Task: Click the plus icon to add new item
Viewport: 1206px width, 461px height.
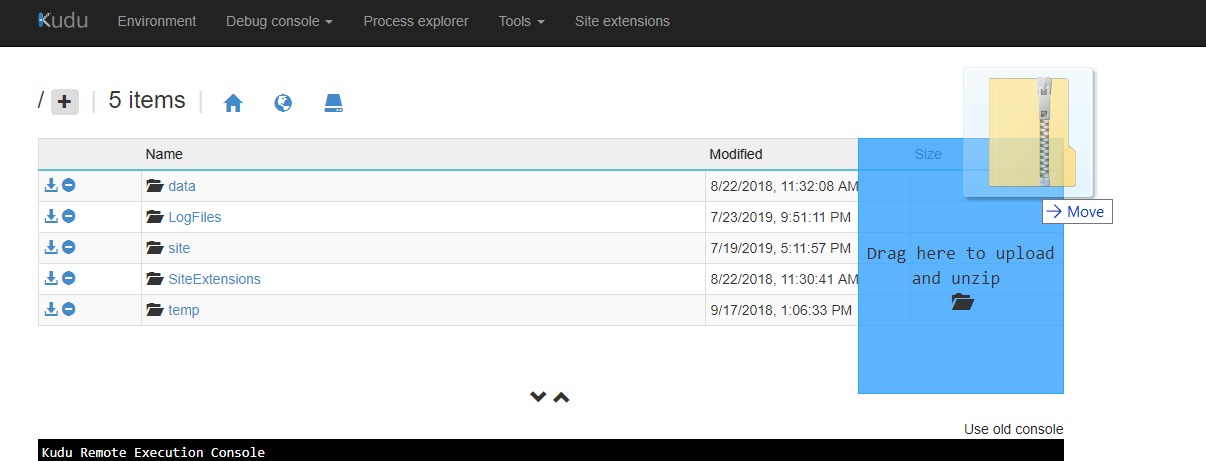Action: click(65, 101)
